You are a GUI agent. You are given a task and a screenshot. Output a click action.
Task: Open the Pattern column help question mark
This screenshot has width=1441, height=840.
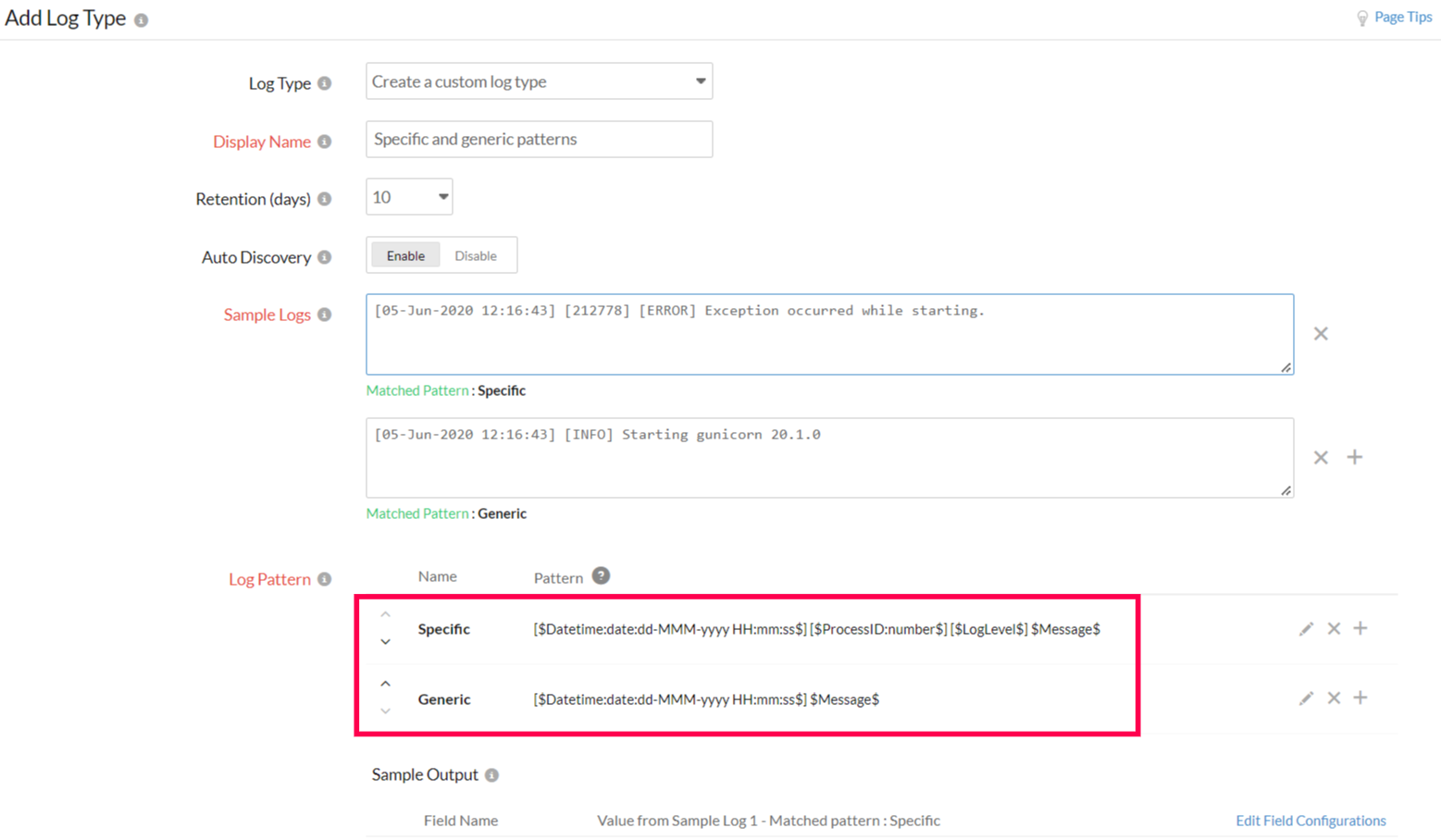(x=600, y=575)
